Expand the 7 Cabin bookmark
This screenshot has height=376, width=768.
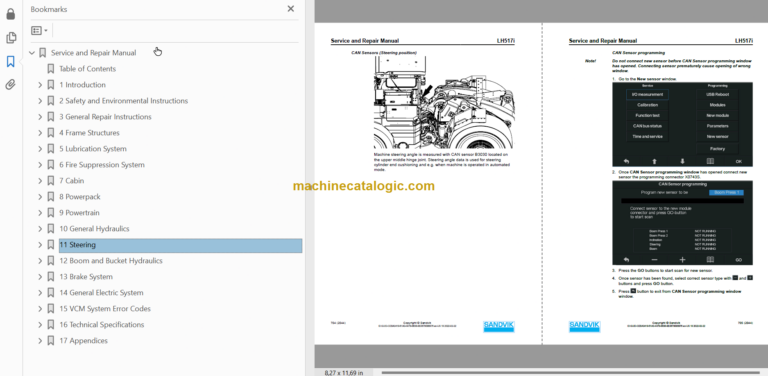(40, 181)
